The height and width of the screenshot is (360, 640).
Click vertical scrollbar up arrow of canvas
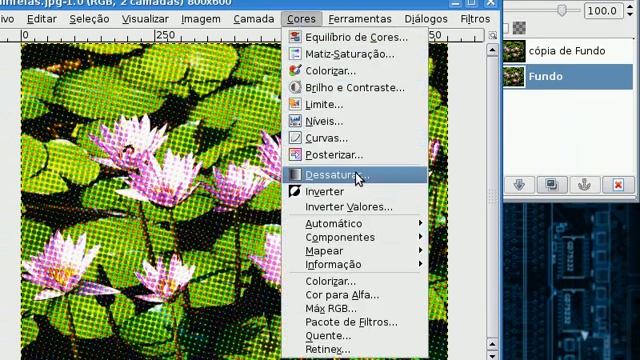(492, 50)
